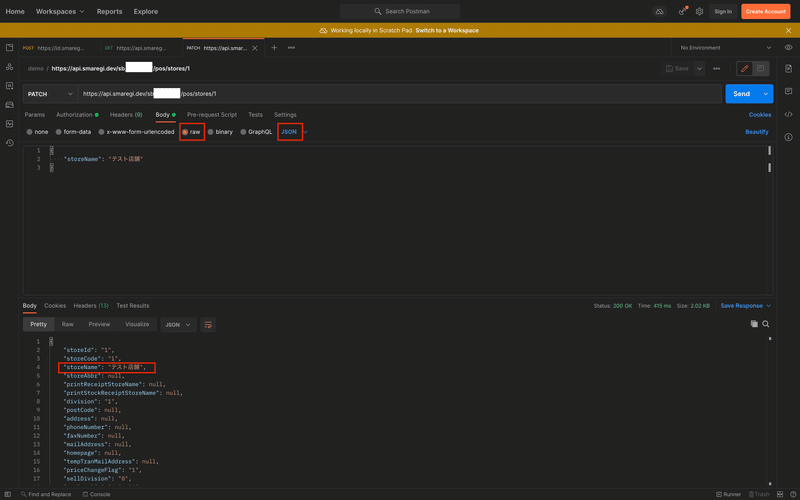Toggle sidebar icon in the status bar
The height and width of the screenshot is (500, 800).
[x=8, y=494]
